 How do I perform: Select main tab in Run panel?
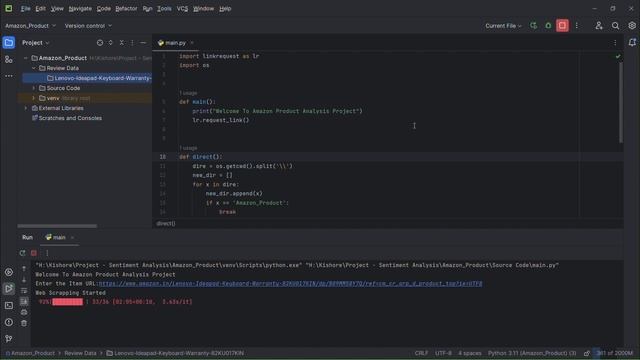tap(59, 237)
